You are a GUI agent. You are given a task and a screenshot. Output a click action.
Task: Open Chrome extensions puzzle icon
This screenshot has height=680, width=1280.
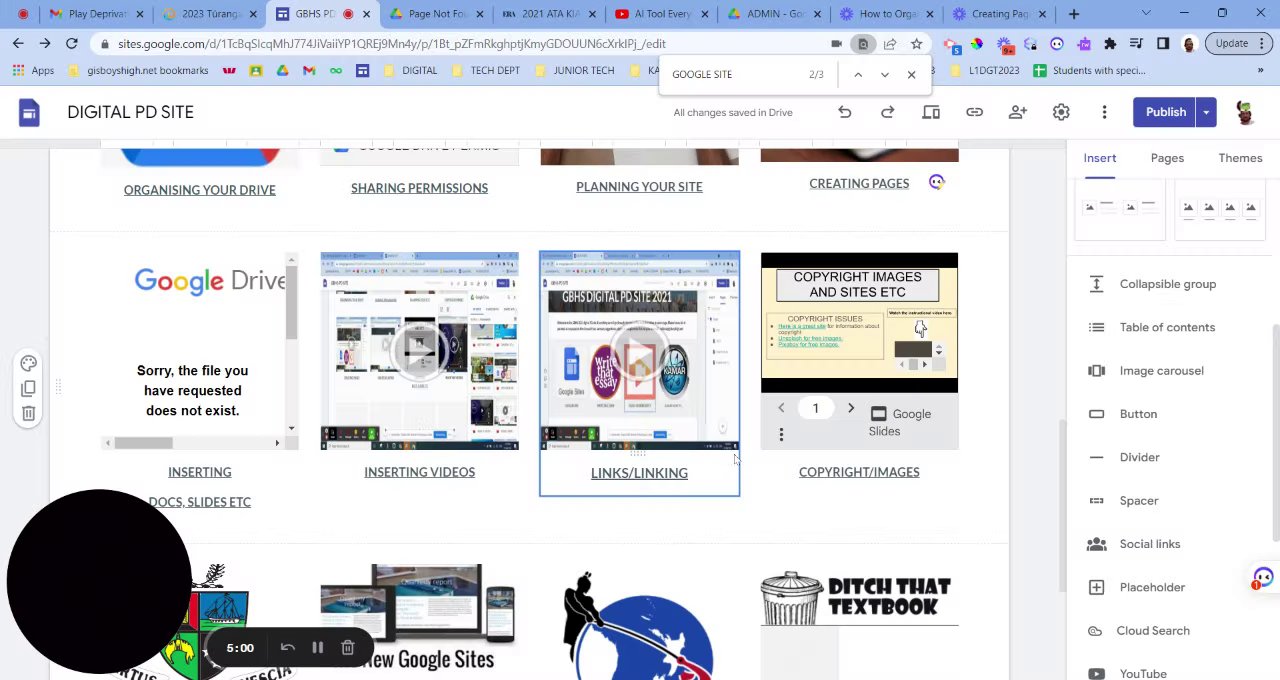[x=1109, y=44]
